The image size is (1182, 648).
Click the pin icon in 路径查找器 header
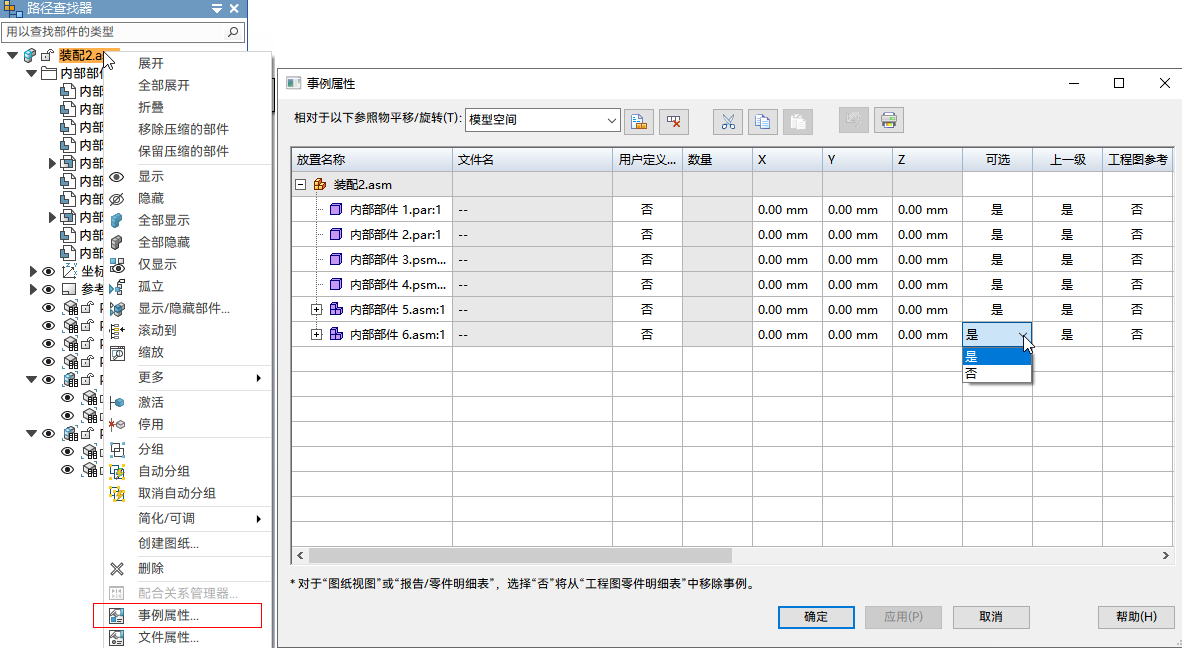tap(217, 9)
